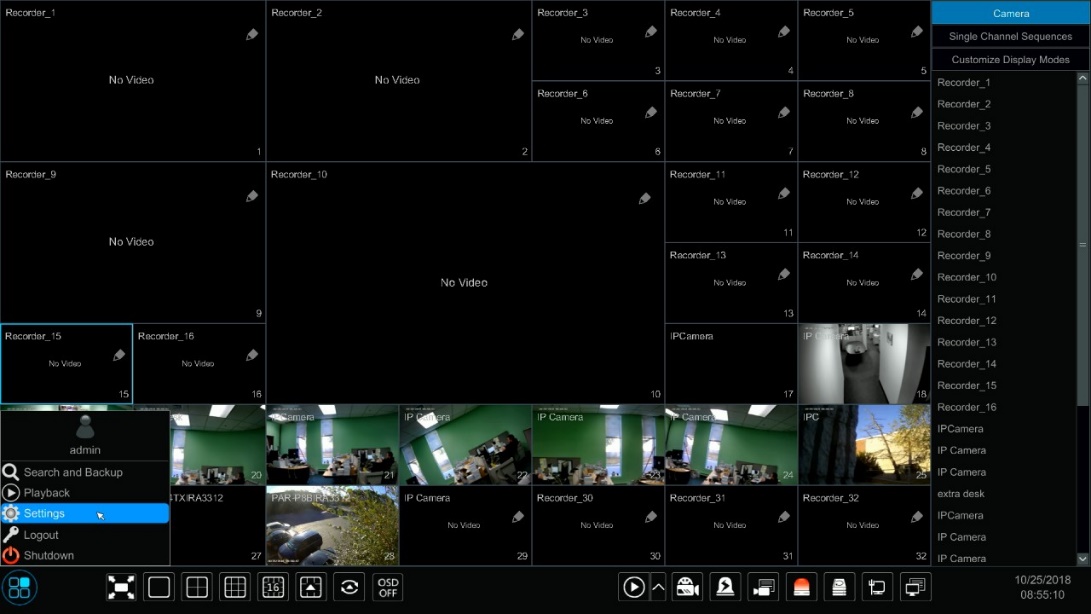This screenshot has height=614, width=1091.
Task: Open the Customize Display Modes tab
Action: (x=1010, y=60)
